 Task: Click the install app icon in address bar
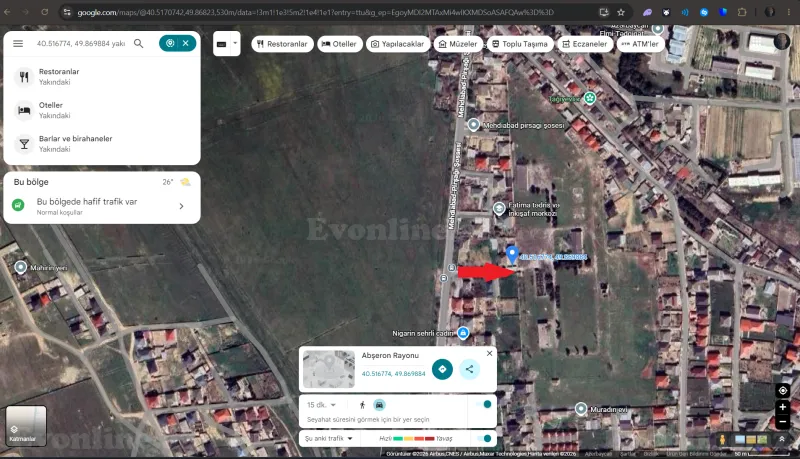(604, 12)
